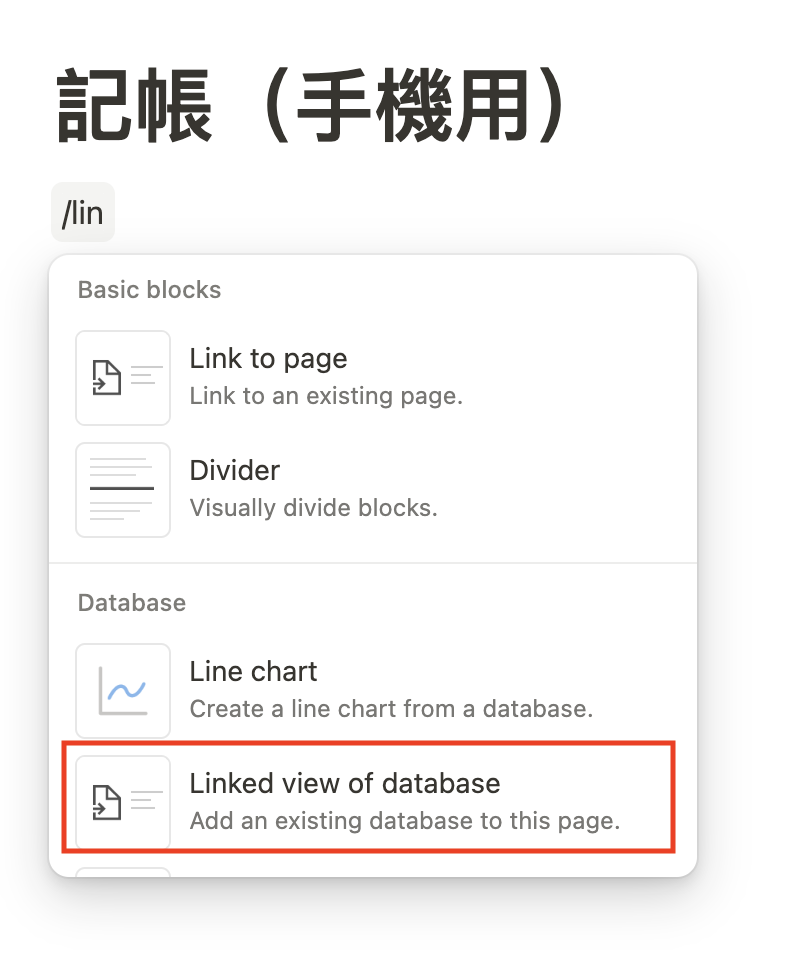
Task: Click the Link to page icon
Action: coord(123,377)
